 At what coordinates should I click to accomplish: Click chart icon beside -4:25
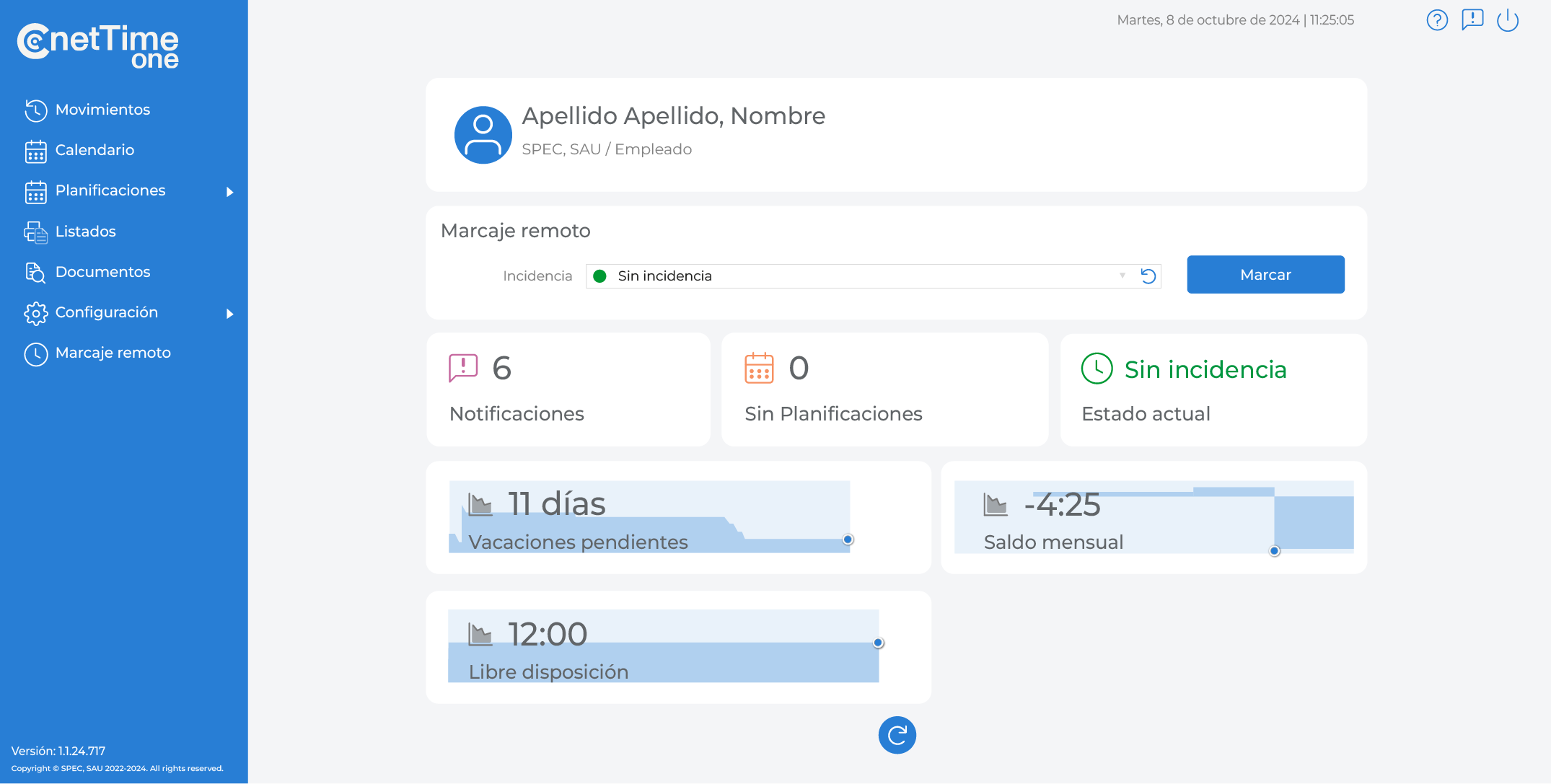996,504
